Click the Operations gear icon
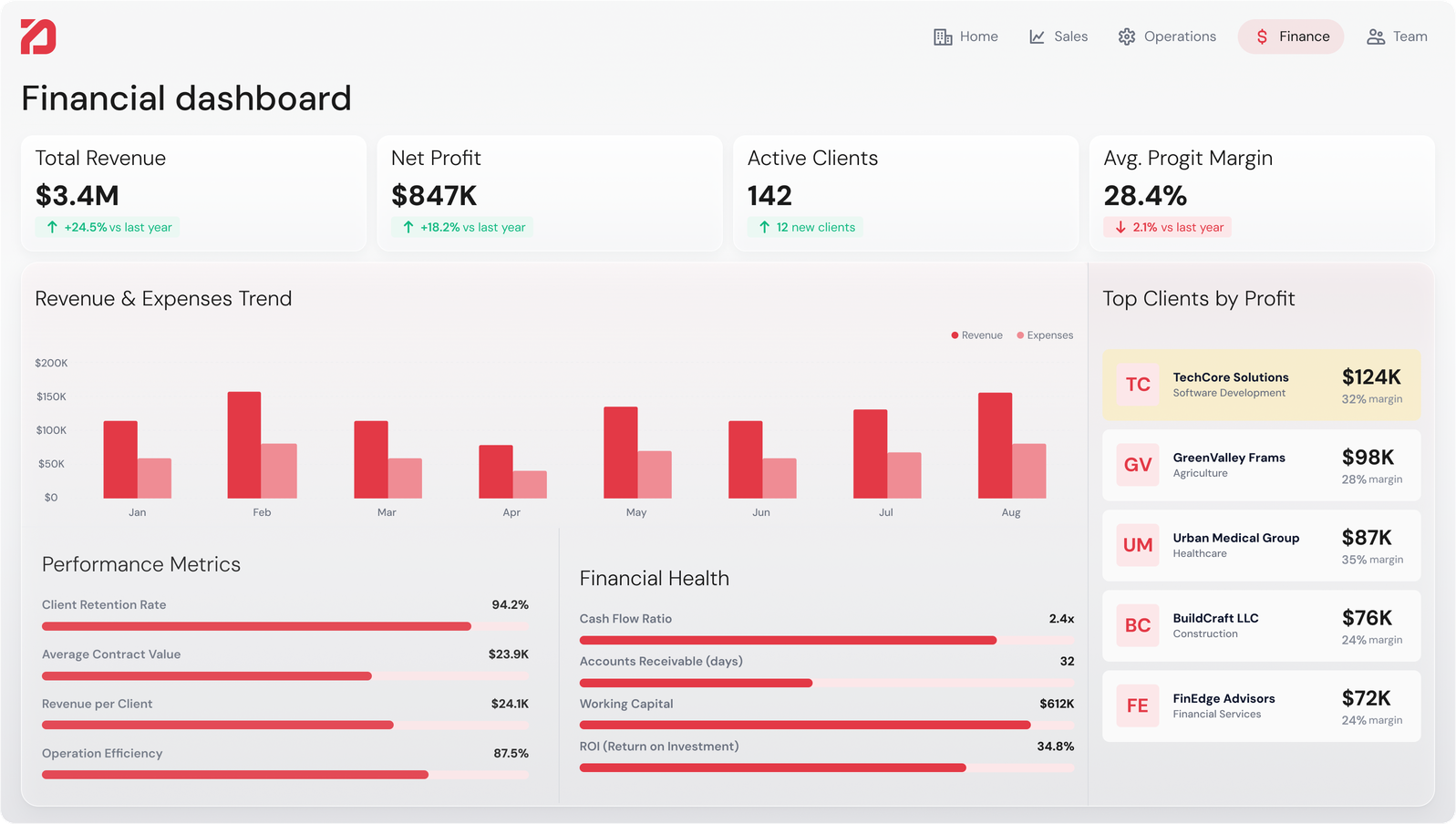This screenshot has width=1456, height=824. (1127, 36)
